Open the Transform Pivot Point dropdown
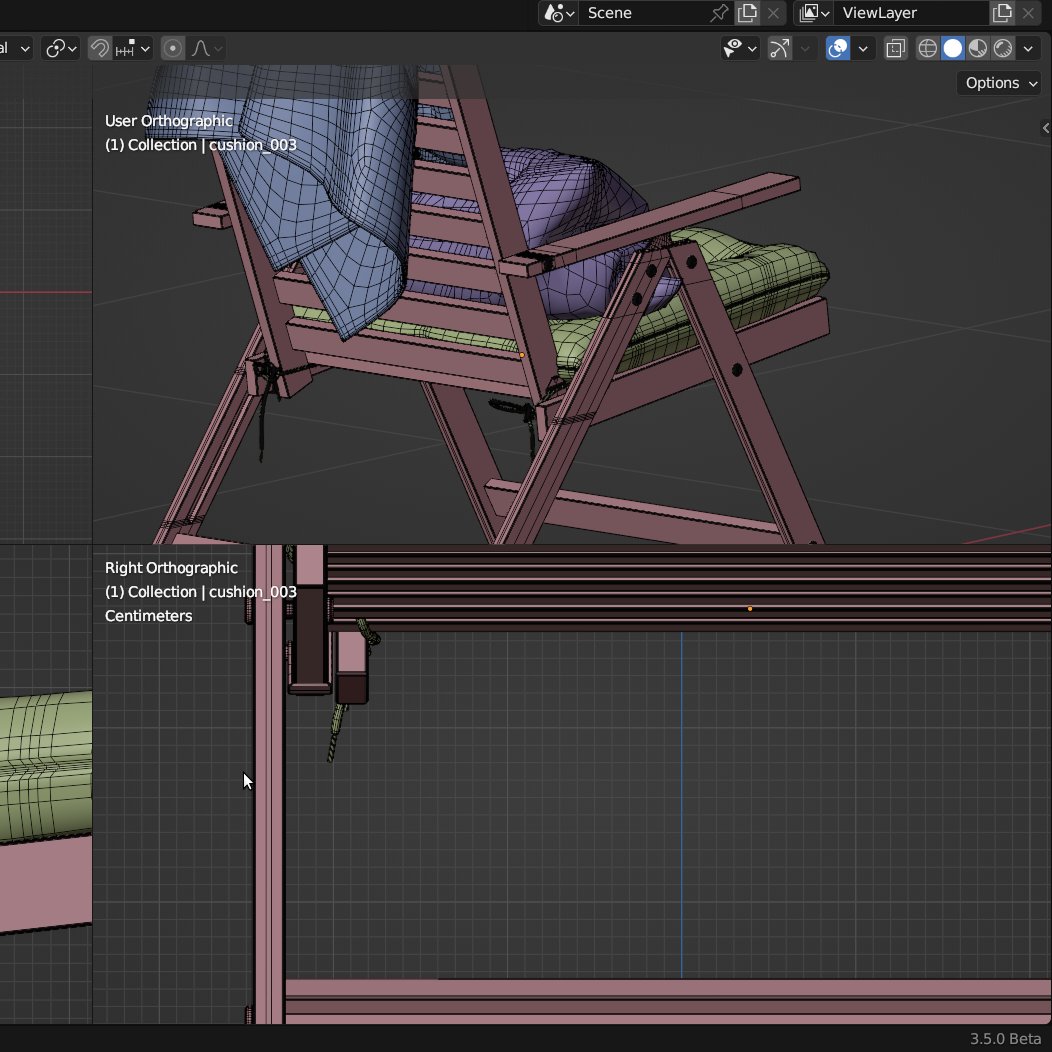The image size is (1052, 1052). click(x=60, y=47)
